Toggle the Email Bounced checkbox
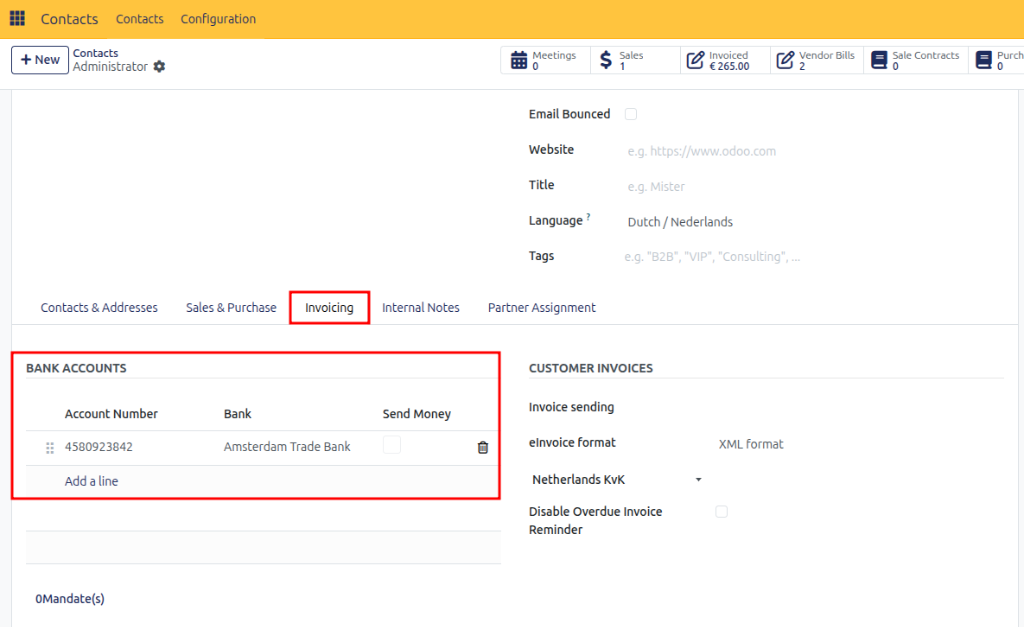Screen dimensions: 1024x627 (x=631, y=114)
